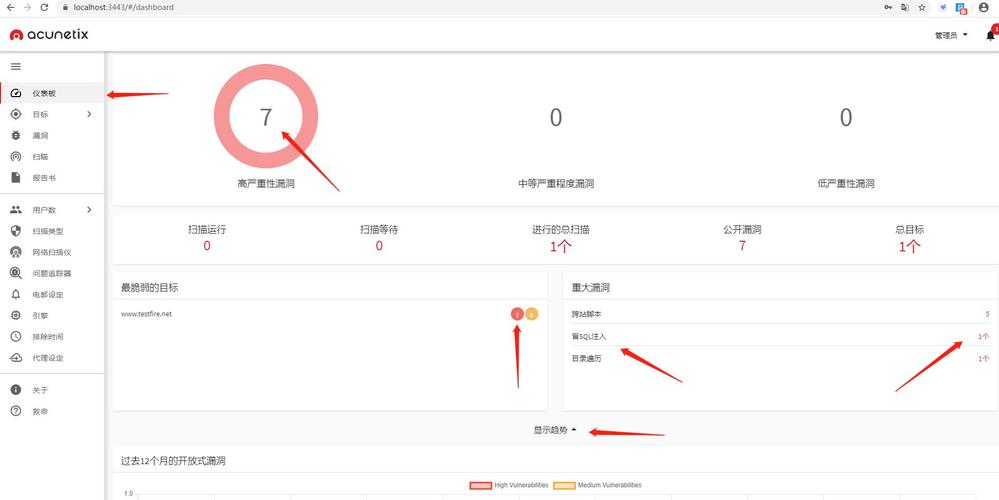Click the 0 above 低严重性漏洞
The image size is (999, 500).
pyautogui.click(x=845, y=117)
